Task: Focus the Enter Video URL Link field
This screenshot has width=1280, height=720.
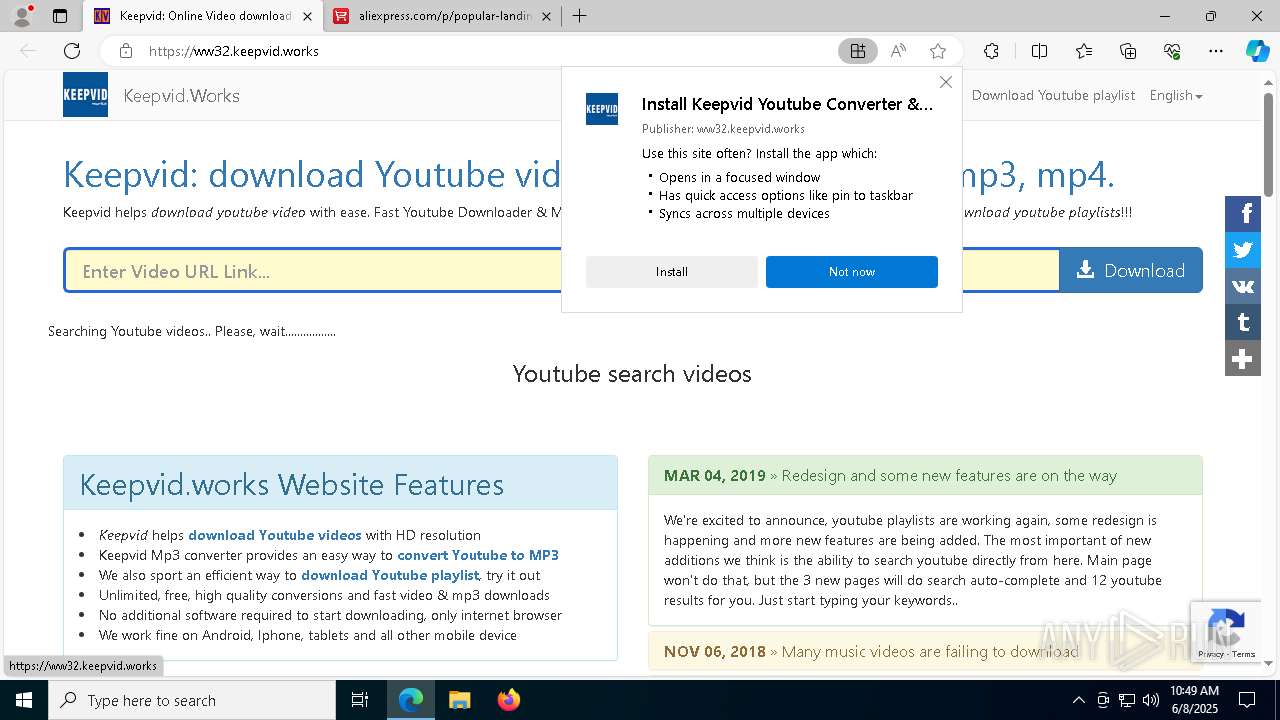Action: tap(562, 271)
